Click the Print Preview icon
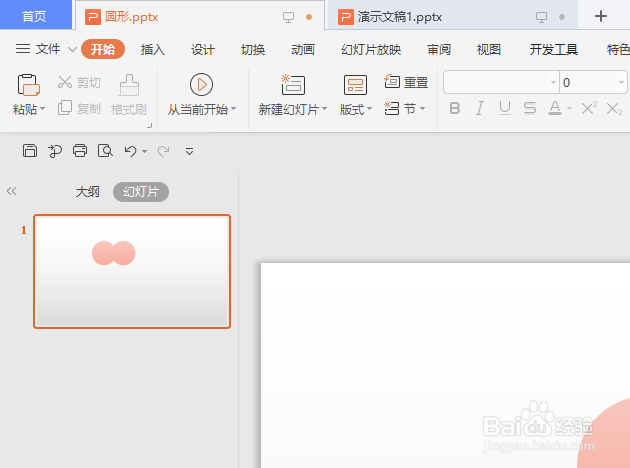The width and height of the screenshot is (630, 468). [105, 151]
